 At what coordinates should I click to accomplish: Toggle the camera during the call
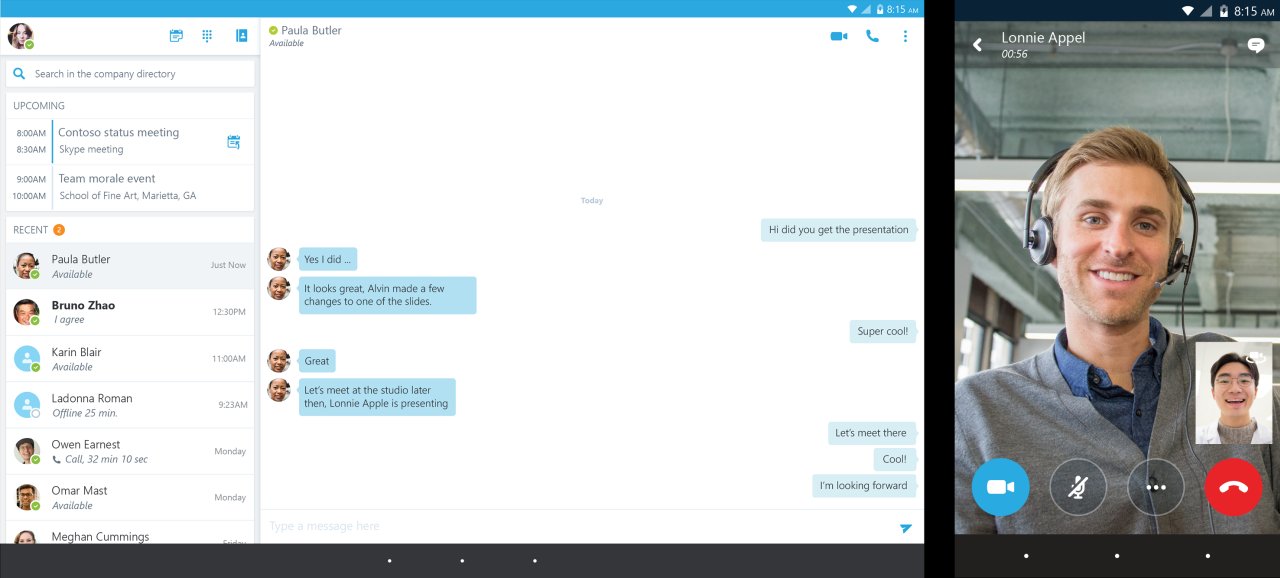tap(1000, 487)
